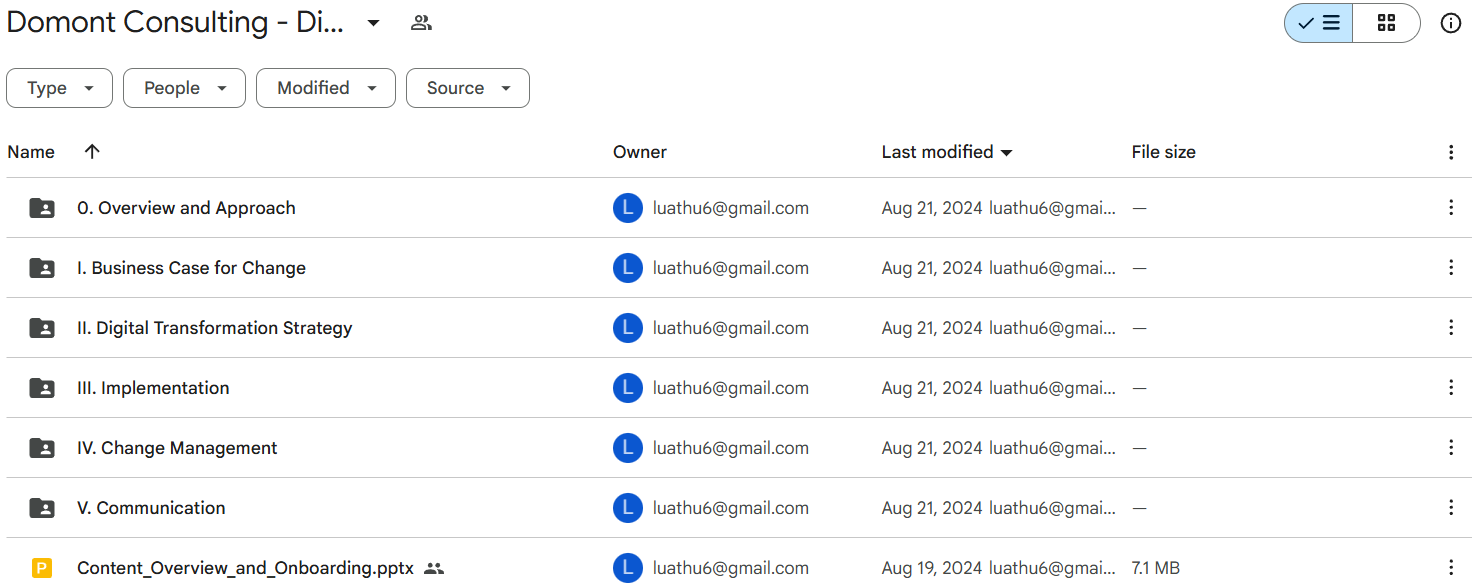Open the Modified filter chip

pos(325,88)
